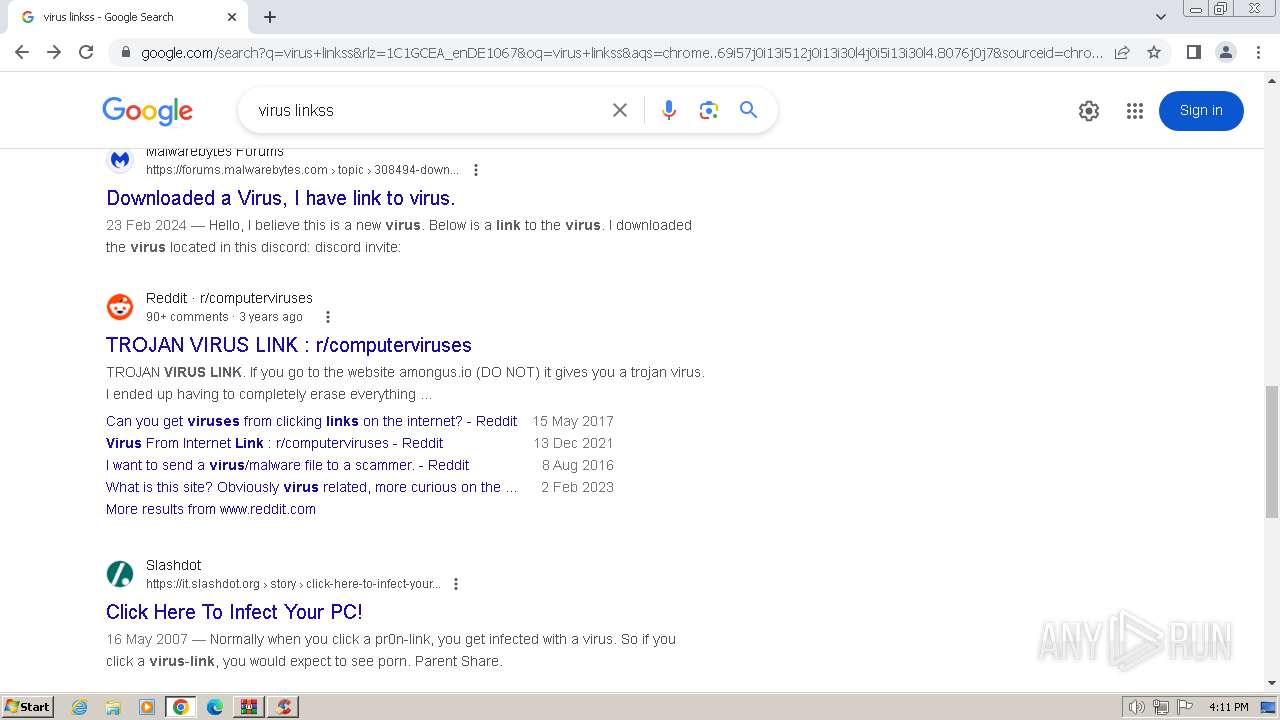Share this page icon in address bar
This screenshot has height=720, width=1280.
click(x=1122, y=52)
